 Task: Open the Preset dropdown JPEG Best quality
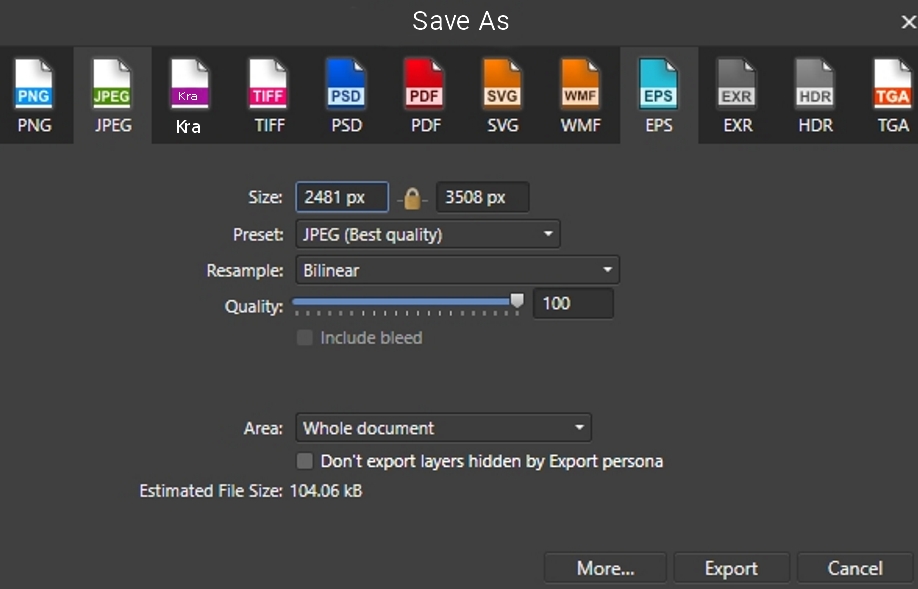428,234
